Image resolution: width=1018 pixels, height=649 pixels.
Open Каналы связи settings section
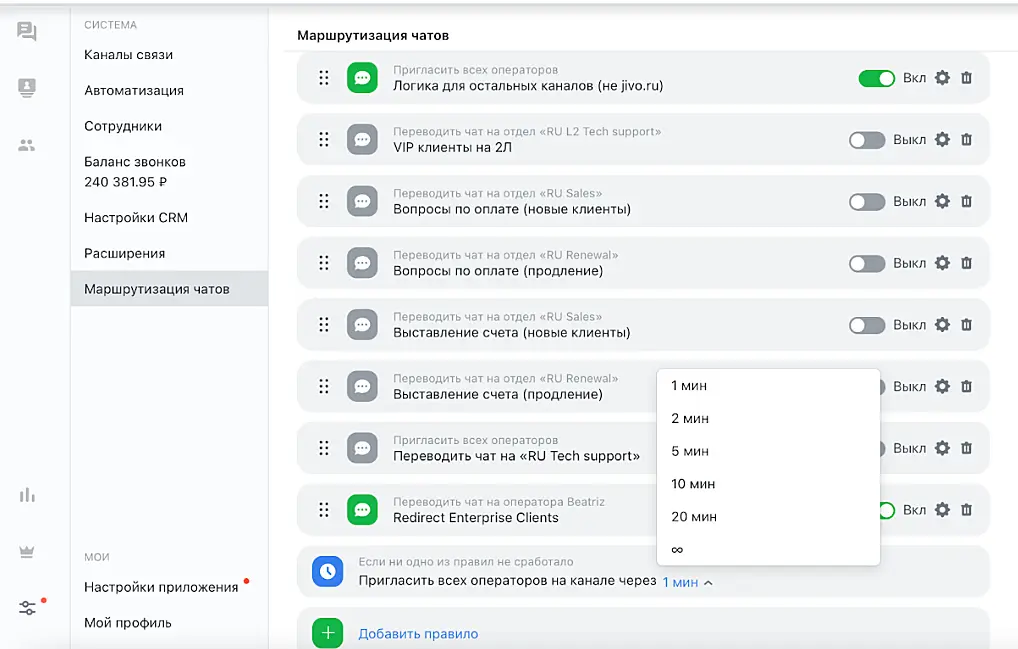pos(128,55)
